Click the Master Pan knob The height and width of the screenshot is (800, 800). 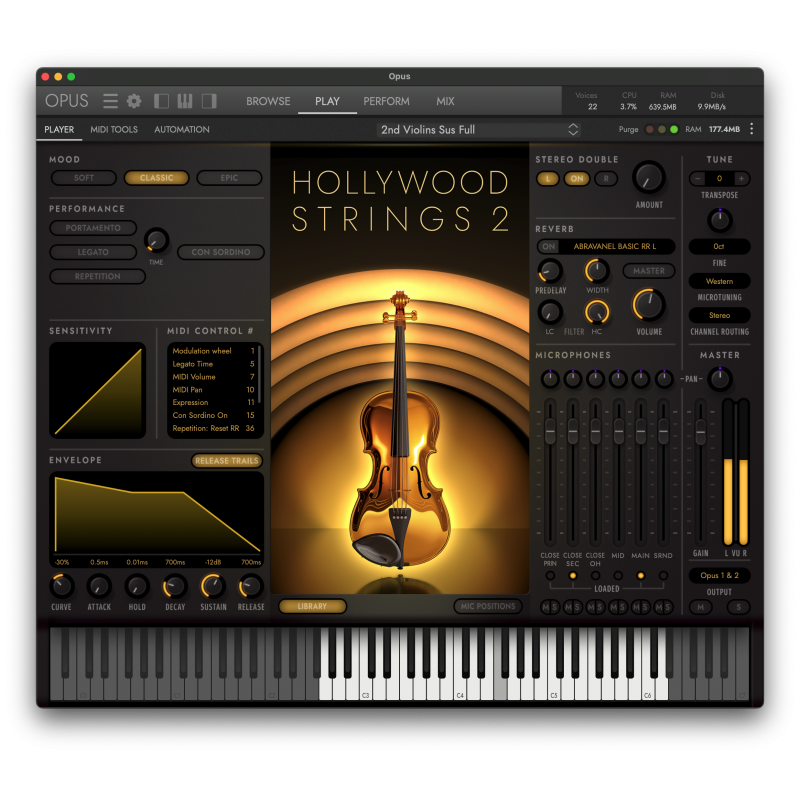click(720, 379)
